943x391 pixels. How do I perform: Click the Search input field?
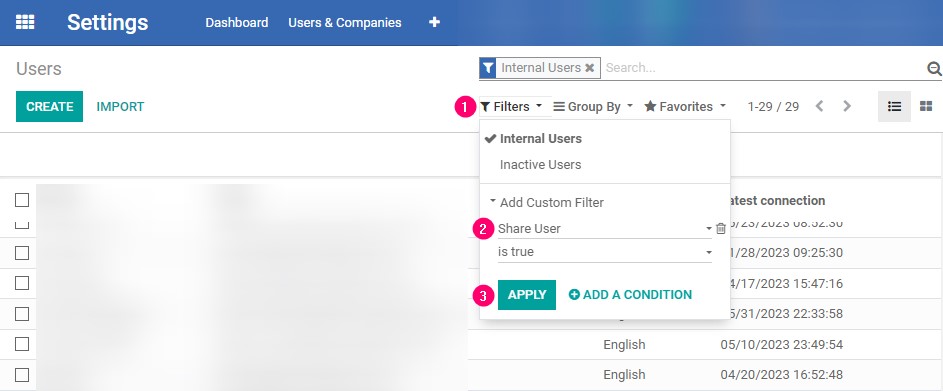coord(764,68)
